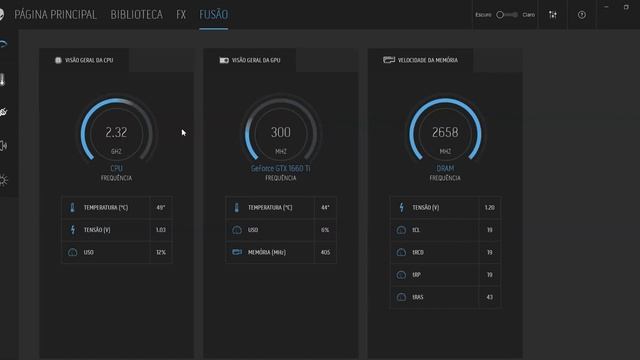Screen dimensions: 640x360
Task: Click the CPU chip icon in panel header
Action: pyautogui.click(x=58, y=60)
